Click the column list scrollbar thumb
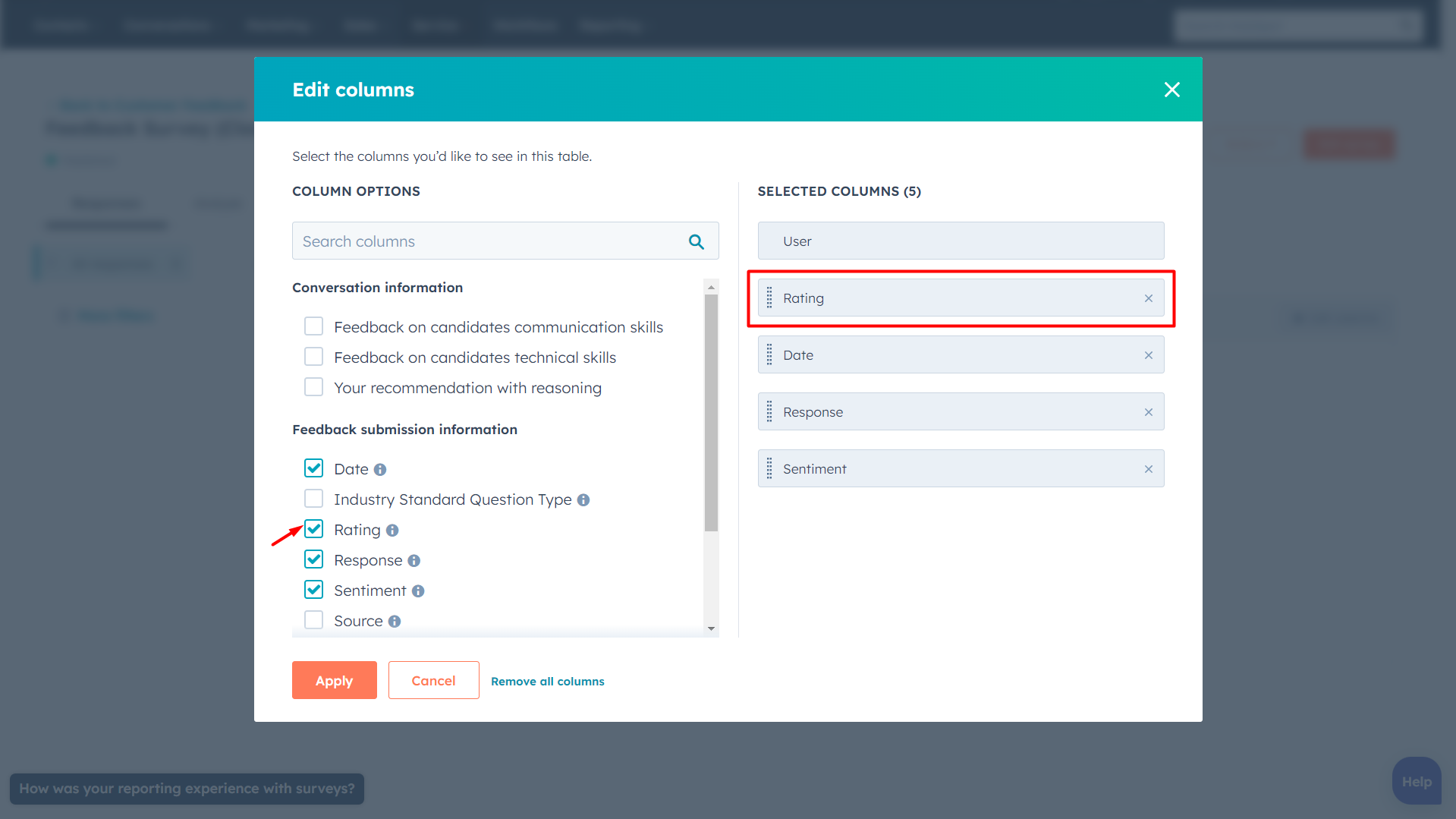The width and height of the screenshot is (1456, 819). pos(711,413)
